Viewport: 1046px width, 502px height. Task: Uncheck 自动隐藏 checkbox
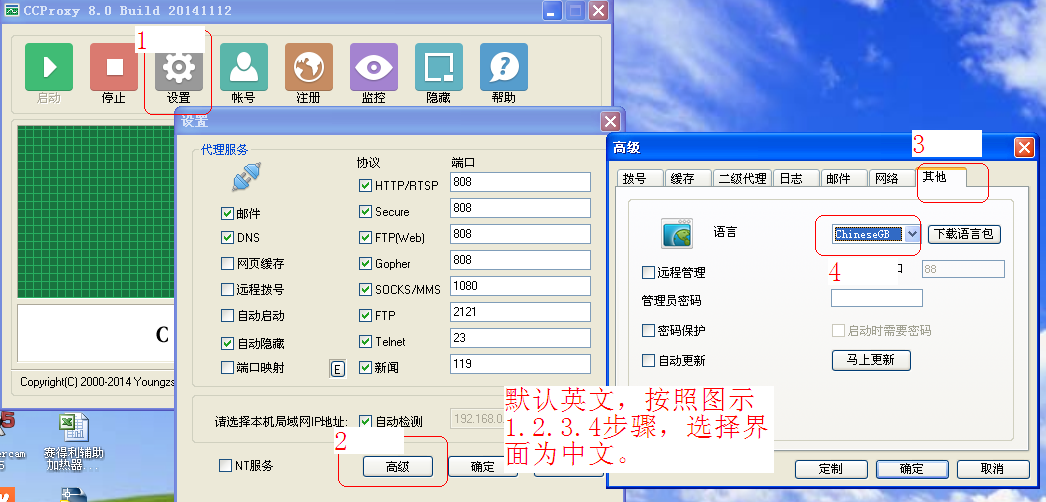point(227,343)
